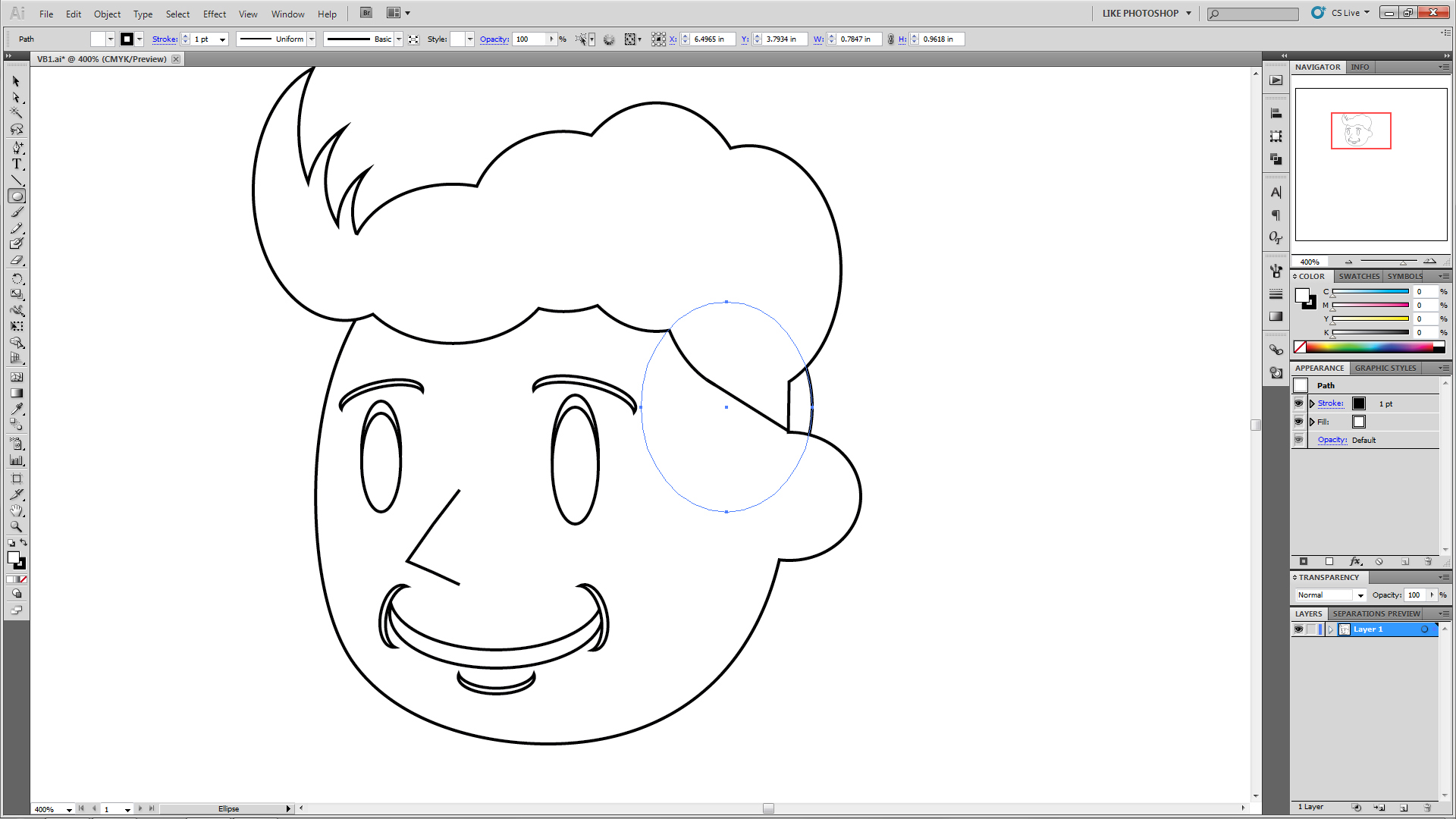The width and height of the screenshot is (1456, 819).
Task: Click the Opacity link in control bar
Action: tap(494, 39)
